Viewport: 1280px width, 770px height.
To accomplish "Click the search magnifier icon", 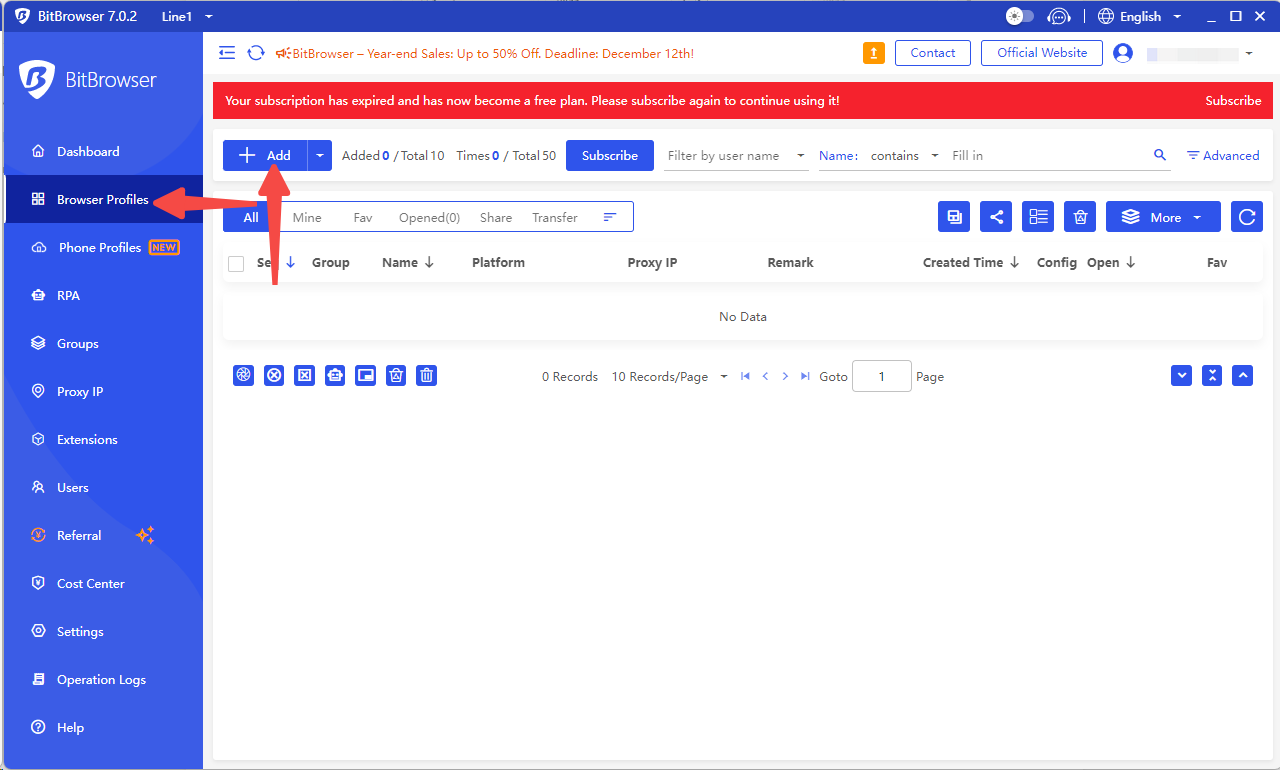I will click(1160, 155).
